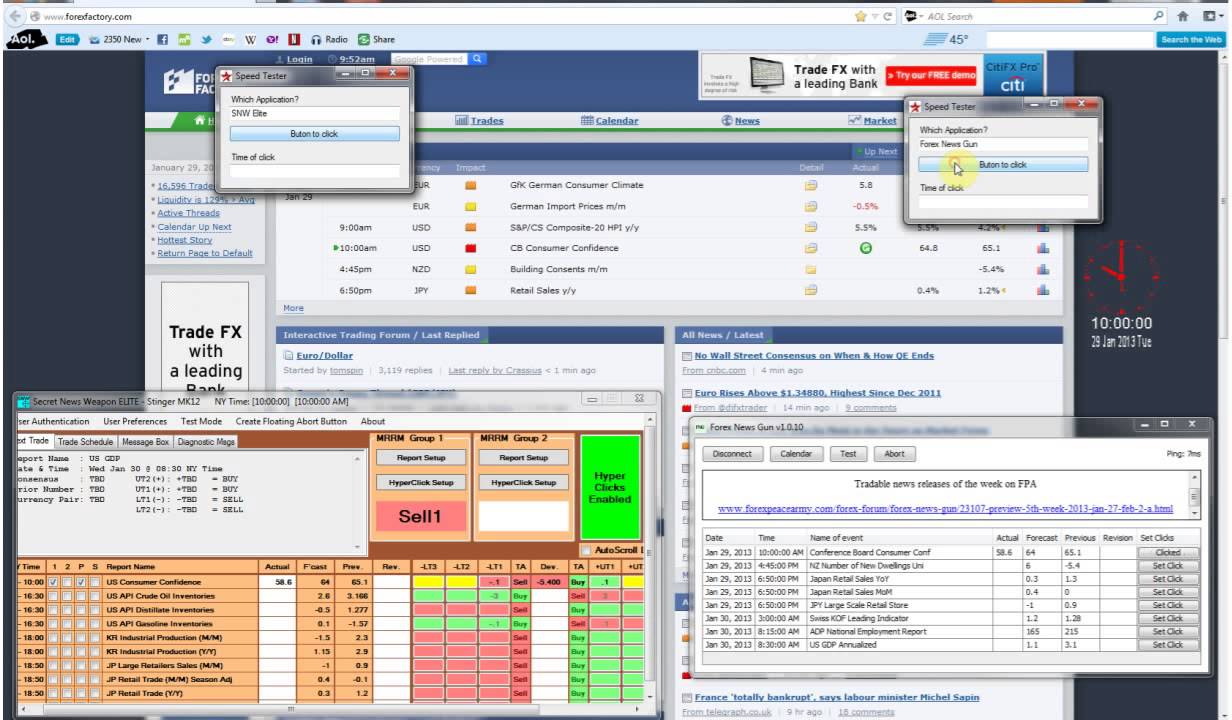
Task: Toggle P checkbox for US API Distillate Inventories
Action: tap(81, 610)
